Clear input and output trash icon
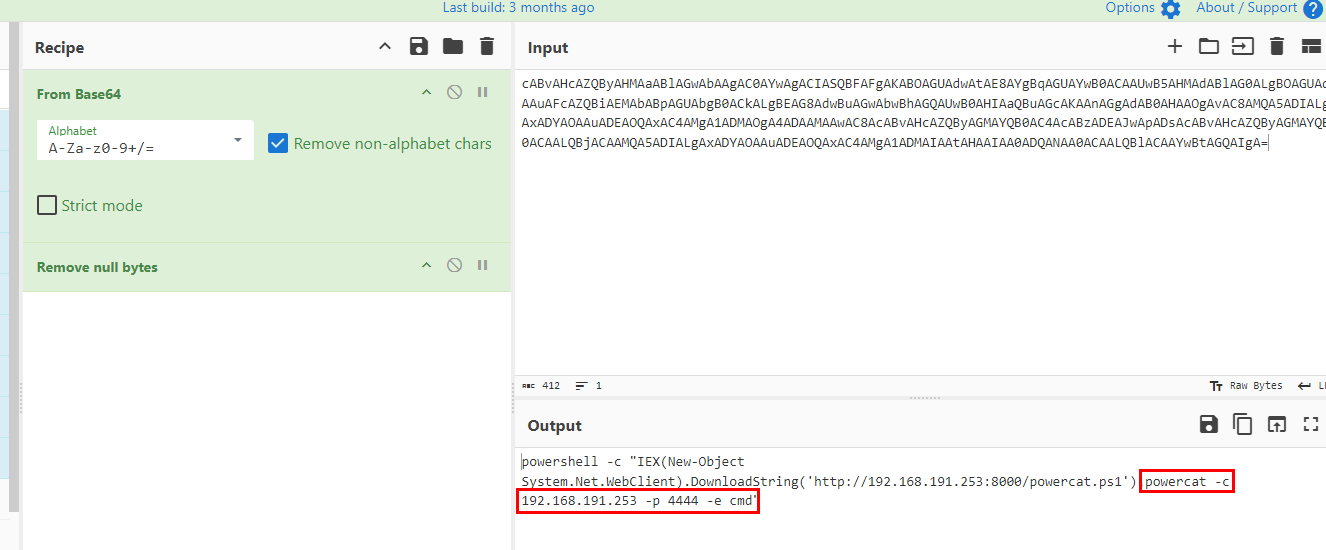 pyautogui.click(x=1276, y=46)
